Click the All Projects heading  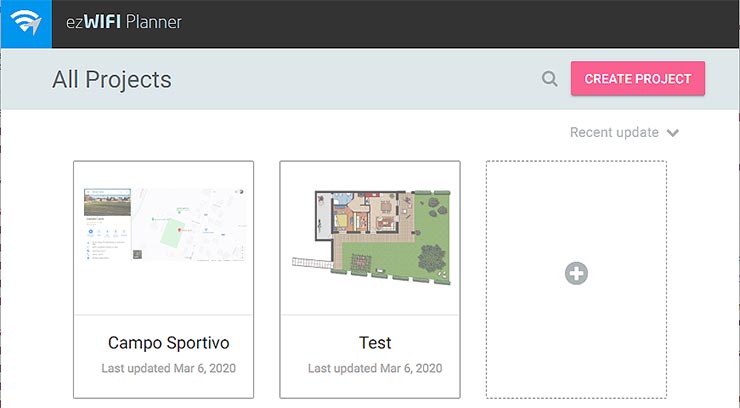[x=112, y=80]
